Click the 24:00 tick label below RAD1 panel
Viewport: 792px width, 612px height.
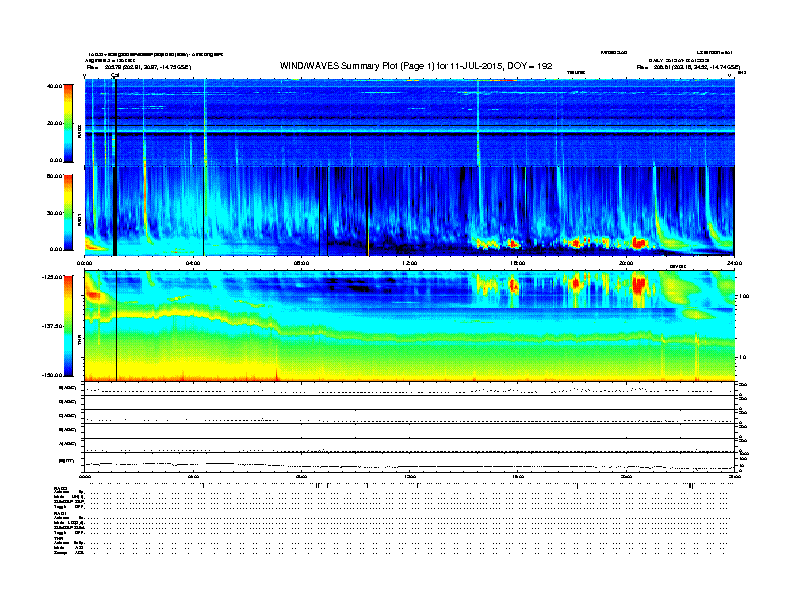click(734, 263)
